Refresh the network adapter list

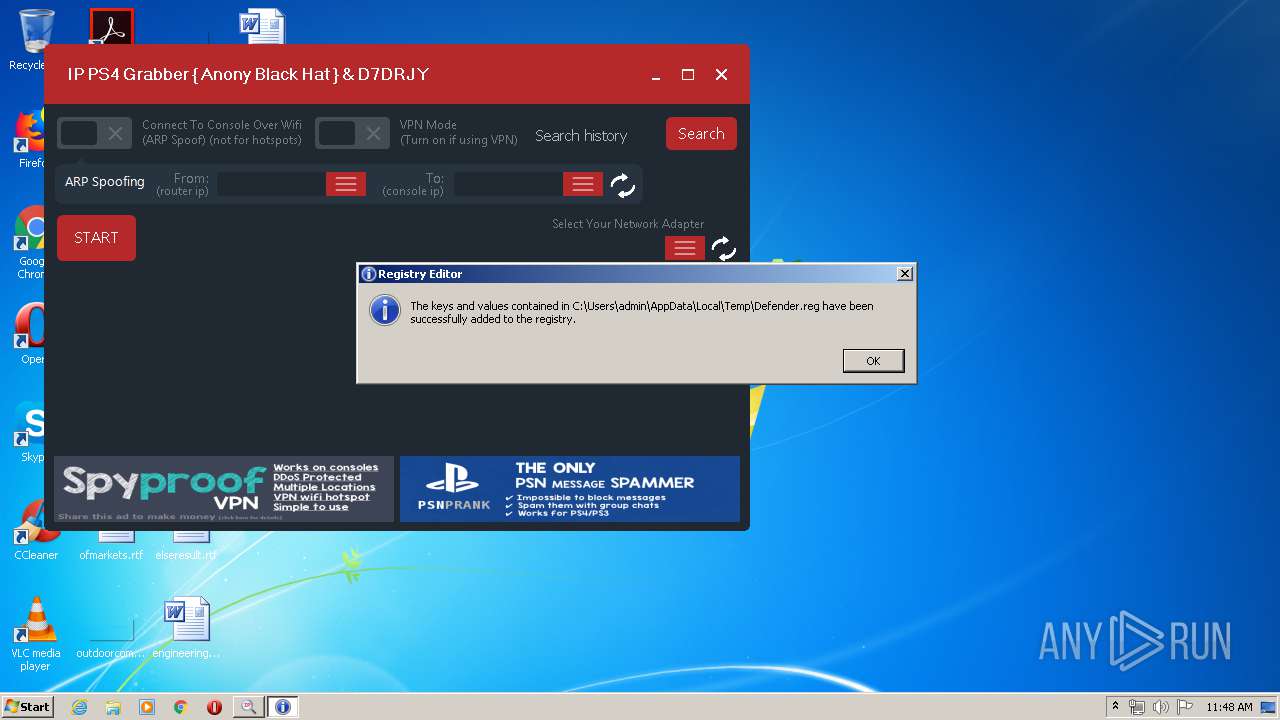point(724,248)
